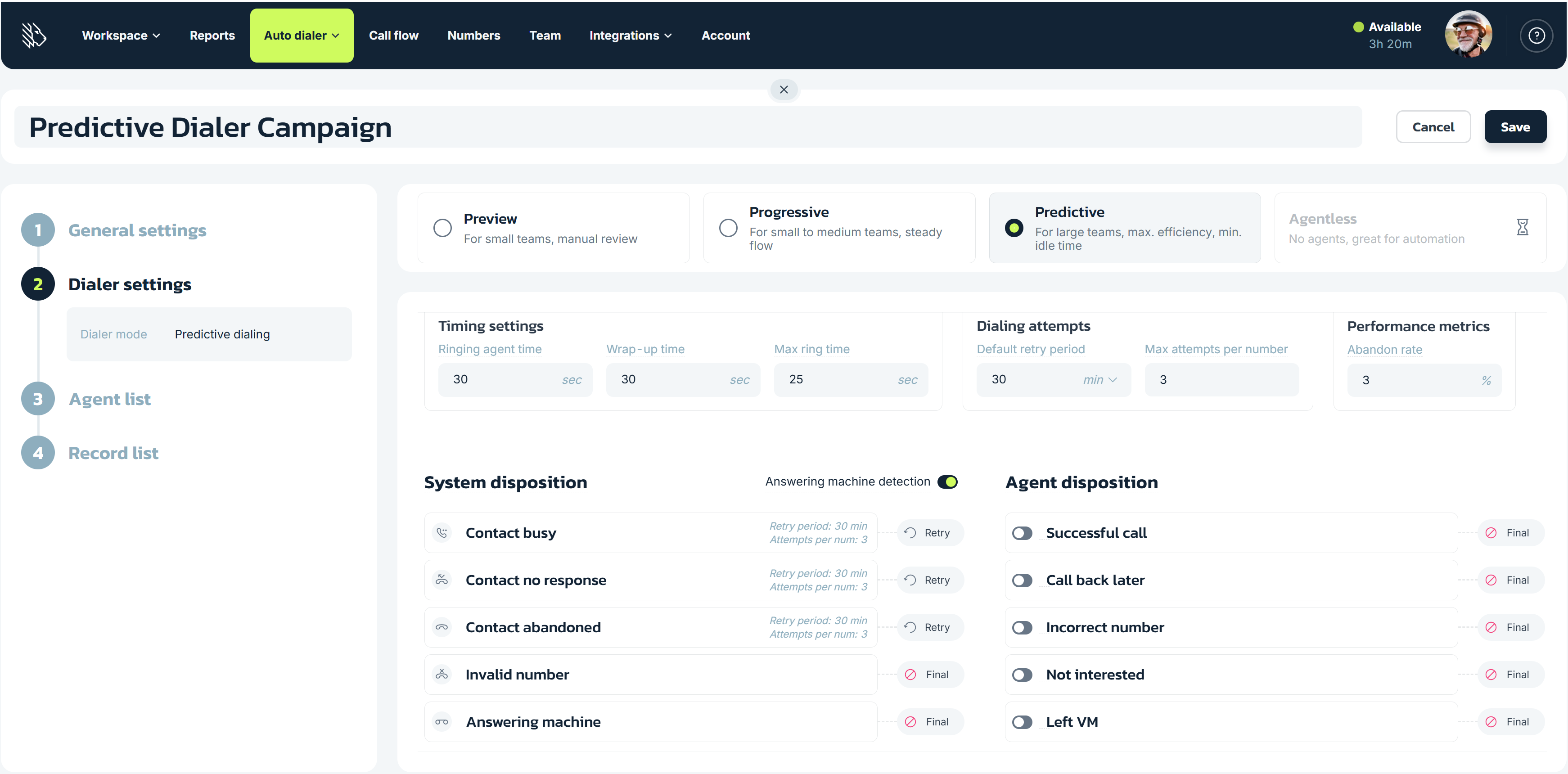This screenshot has width=1568, height=774.
Task: Select the Progressive dialer mode radio
Action: (728, 228)
